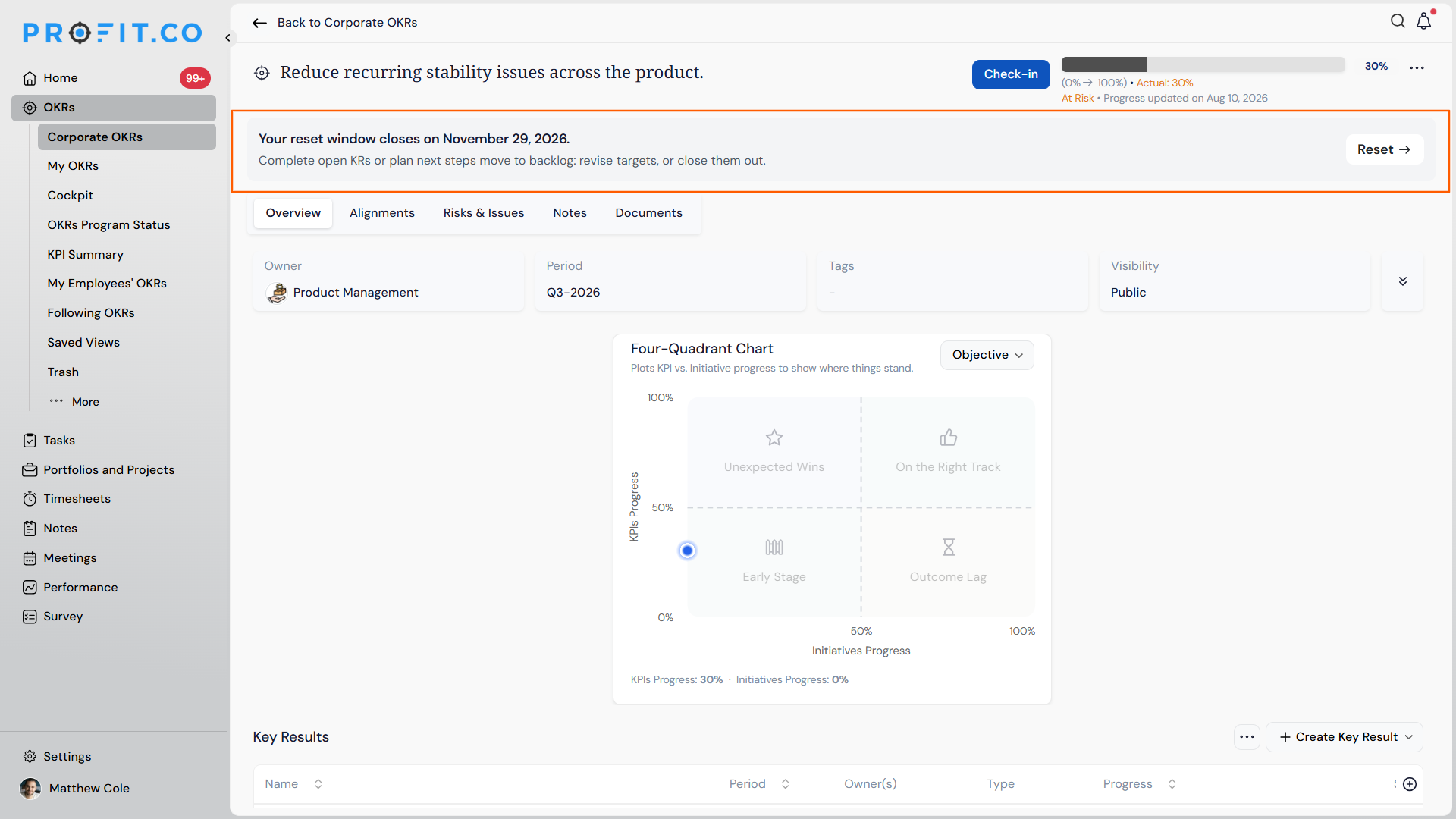
Task: Open Trash in OKRs menu
Action: [x=63, y=372]
